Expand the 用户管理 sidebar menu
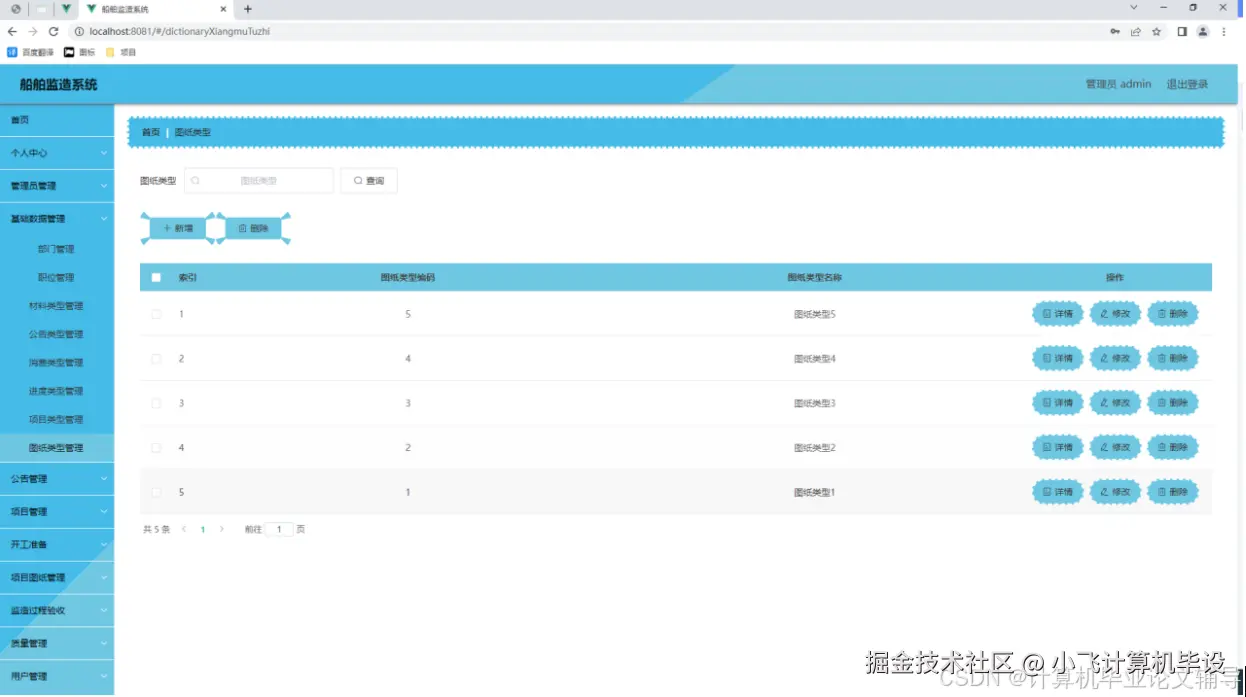Viewport: 1246px width, 697px height. 57,677
